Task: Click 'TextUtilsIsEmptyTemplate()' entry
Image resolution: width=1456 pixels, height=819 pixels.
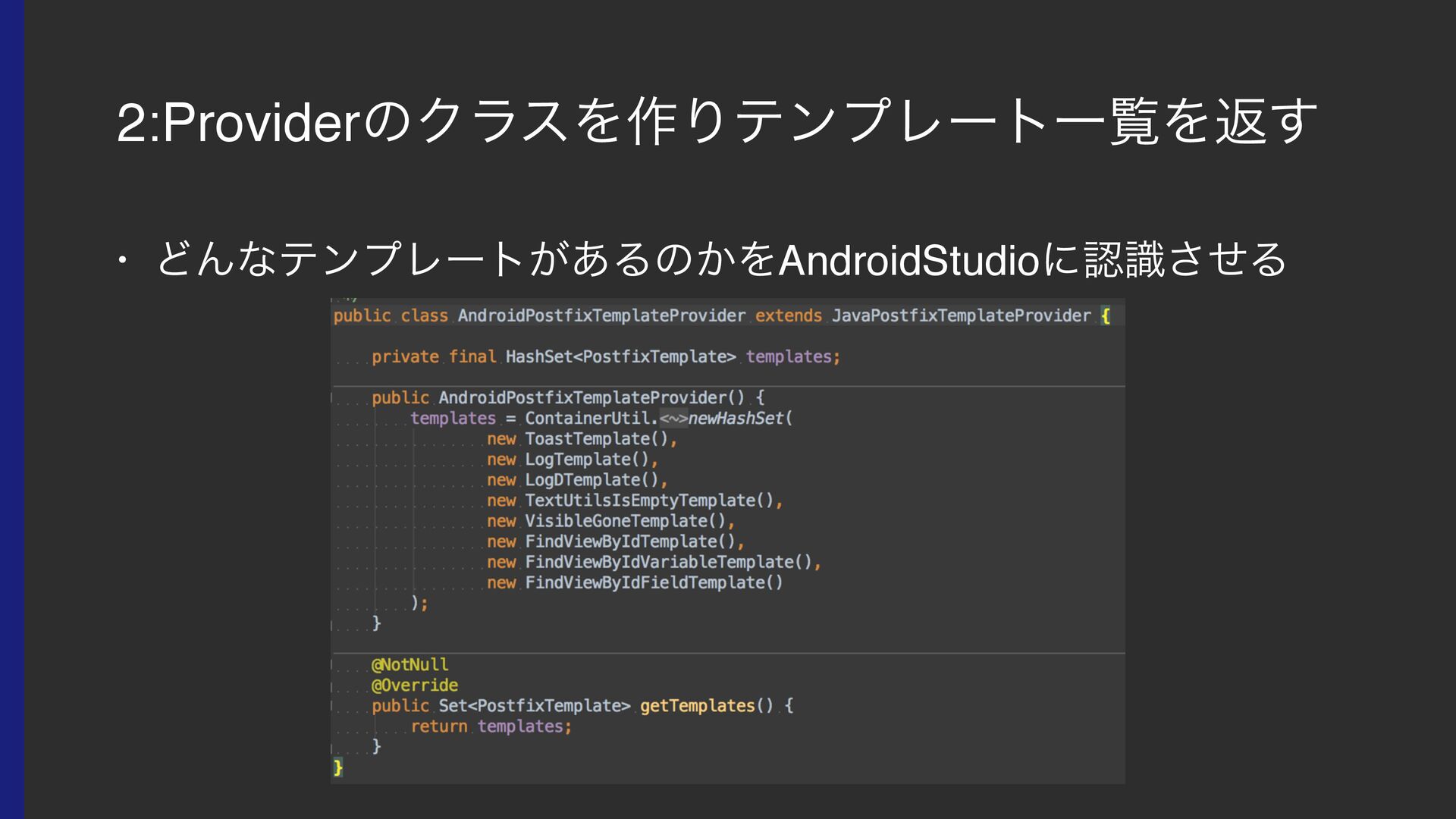Action: click(649, 500)
